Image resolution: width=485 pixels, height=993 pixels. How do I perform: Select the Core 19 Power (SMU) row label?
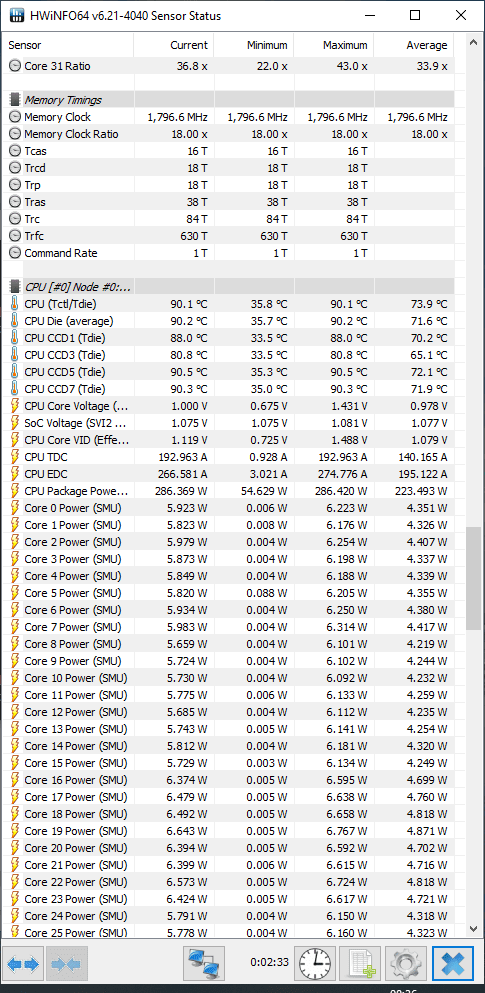coord(75,831)
